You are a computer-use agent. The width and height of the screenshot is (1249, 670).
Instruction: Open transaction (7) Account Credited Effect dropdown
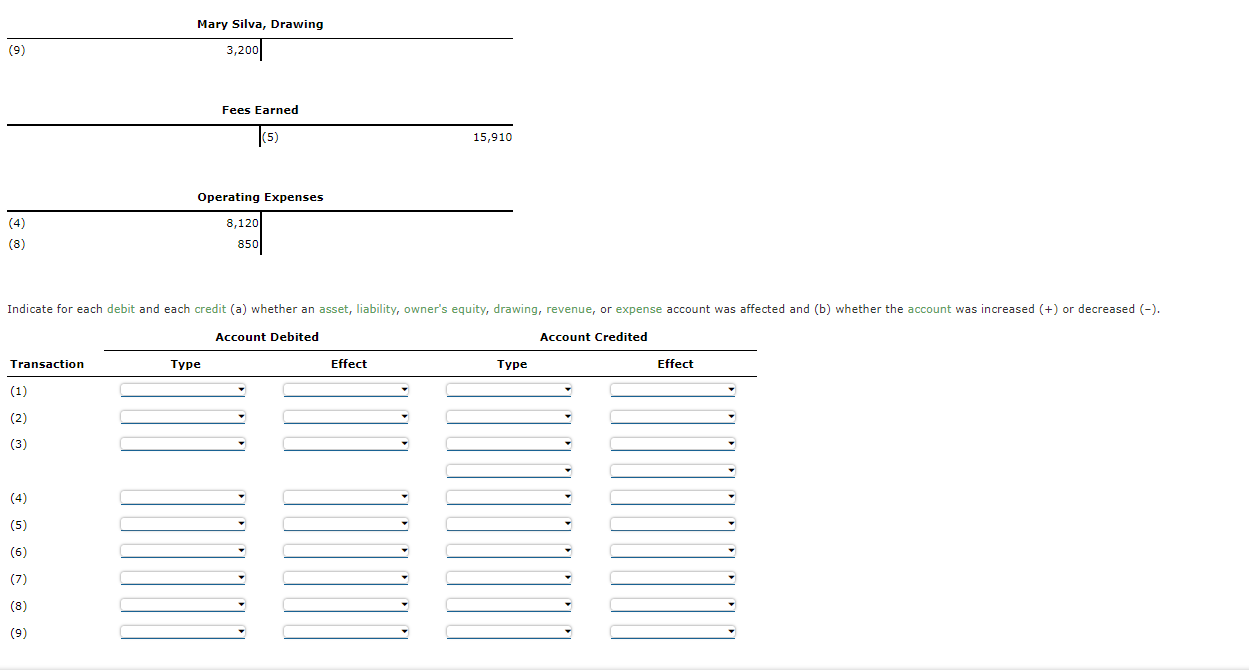pyautogui.click(x=673, y=578)
